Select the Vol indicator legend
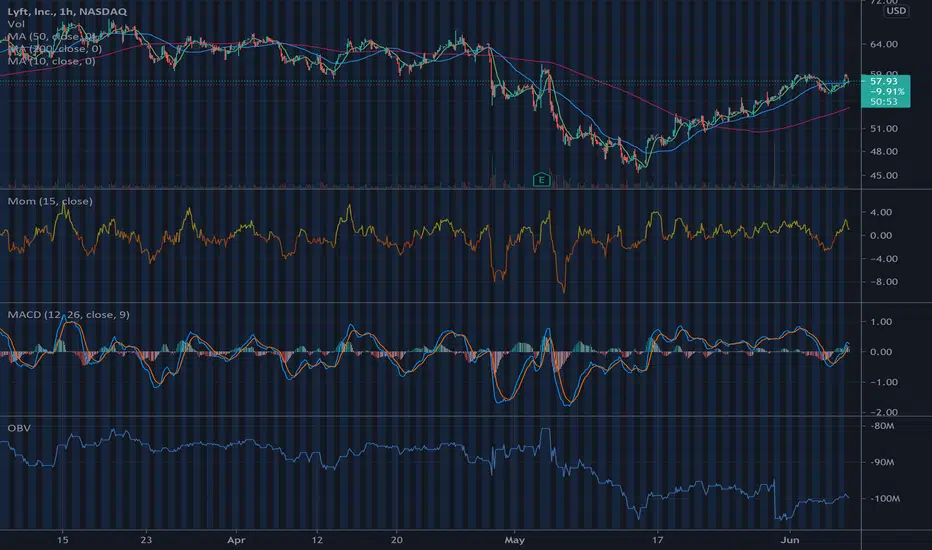932x550 pixels. [x=16, y=24]
